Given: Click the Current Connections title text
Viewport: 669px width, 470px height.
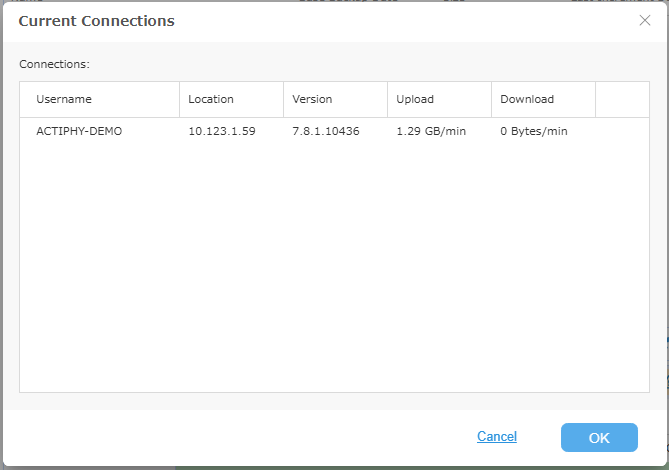Looking at the screenshot, I should [96, 21].
